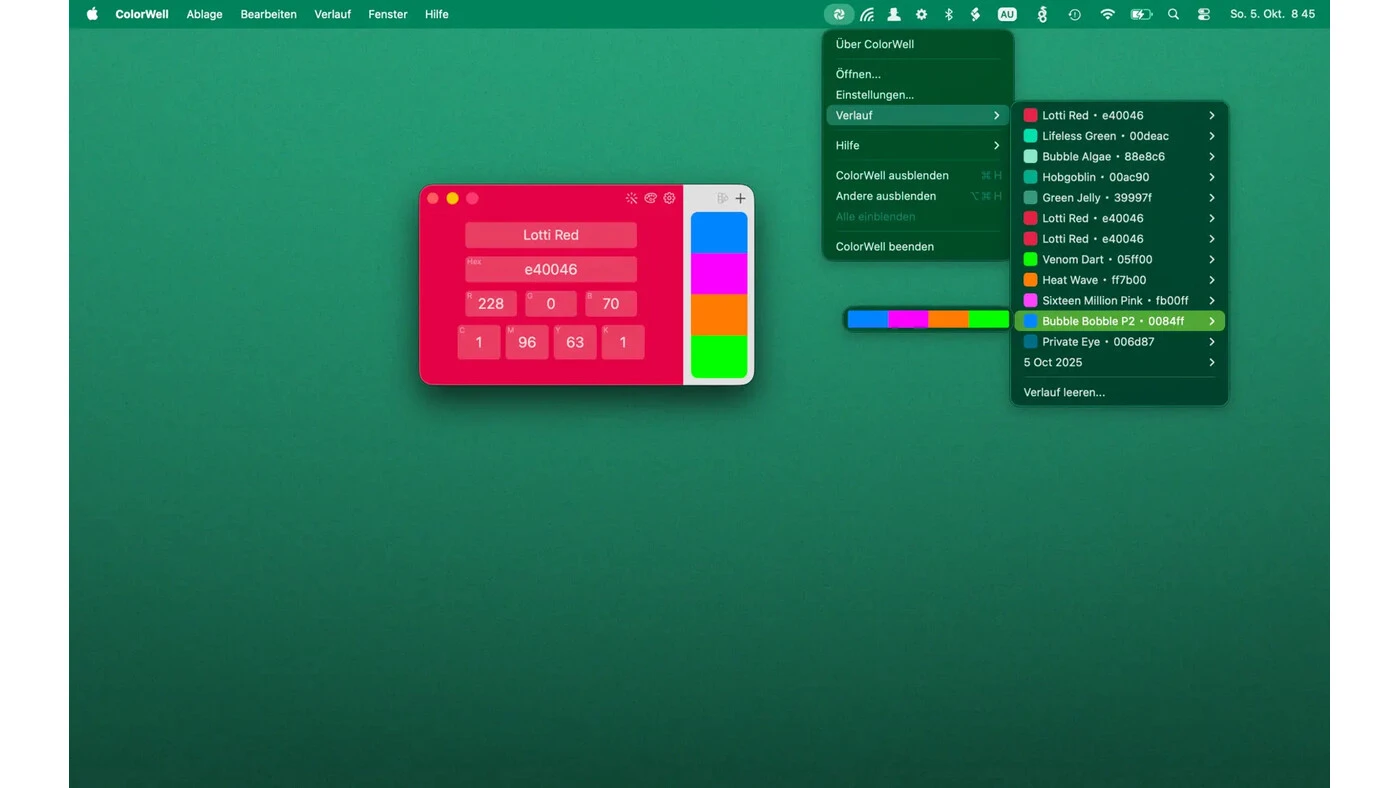Screen dimensions: 1400x788
Task: Click the M field showing 96
Action: pyautogui.click(x=527, y=342)
